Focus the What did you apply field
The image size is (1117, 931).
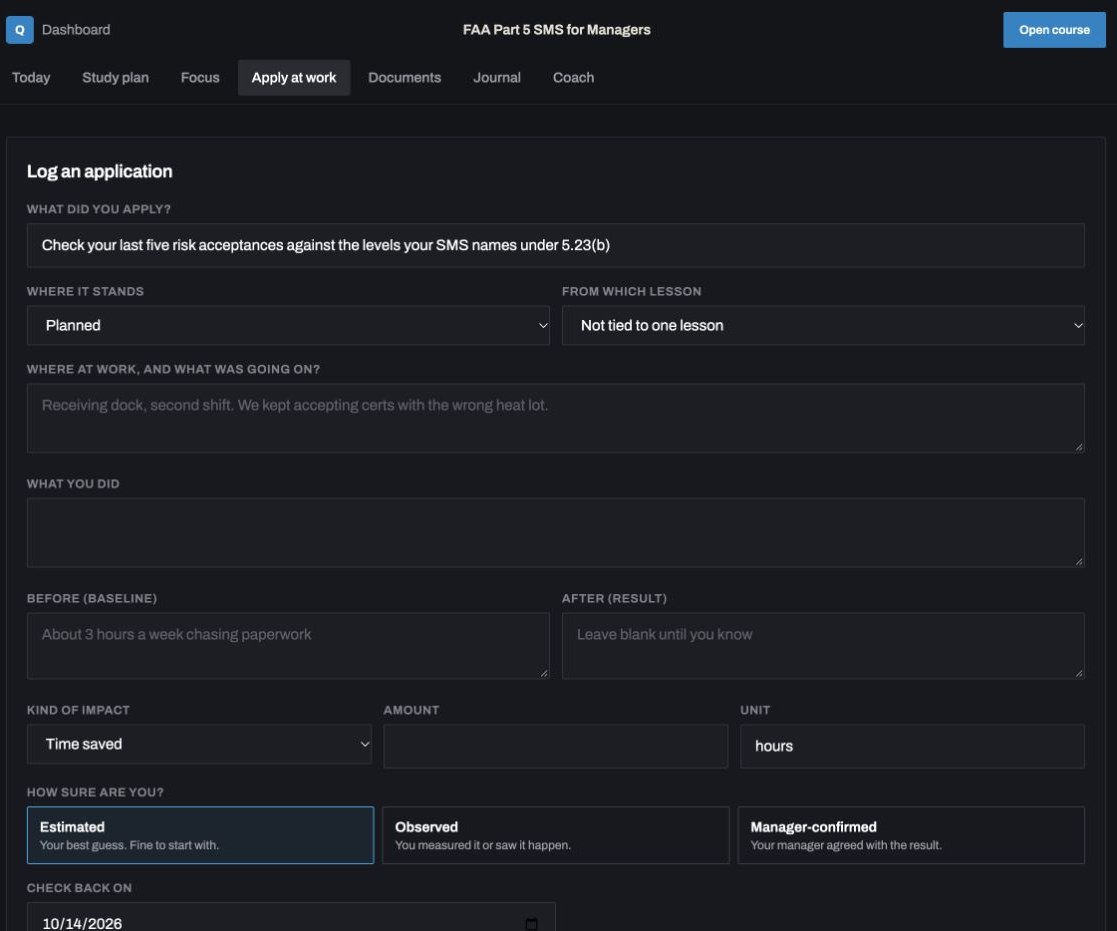pos(556,246)
